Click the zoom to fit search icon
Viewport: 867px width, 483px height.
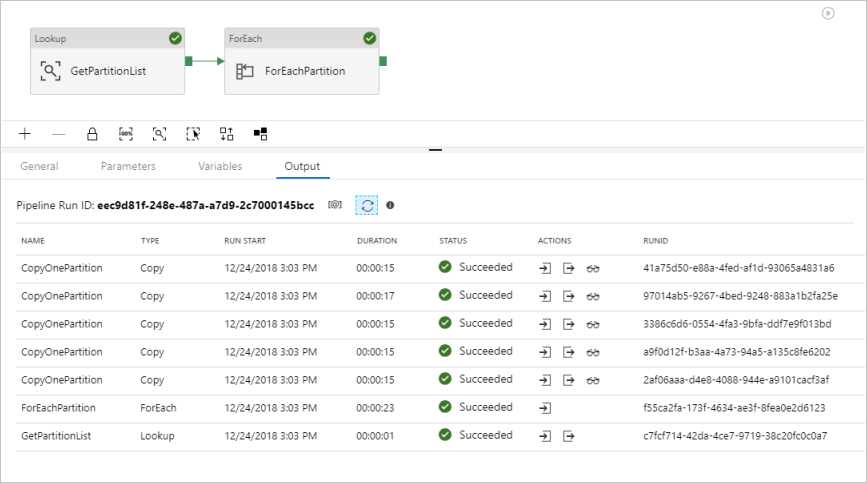(160, 133)
